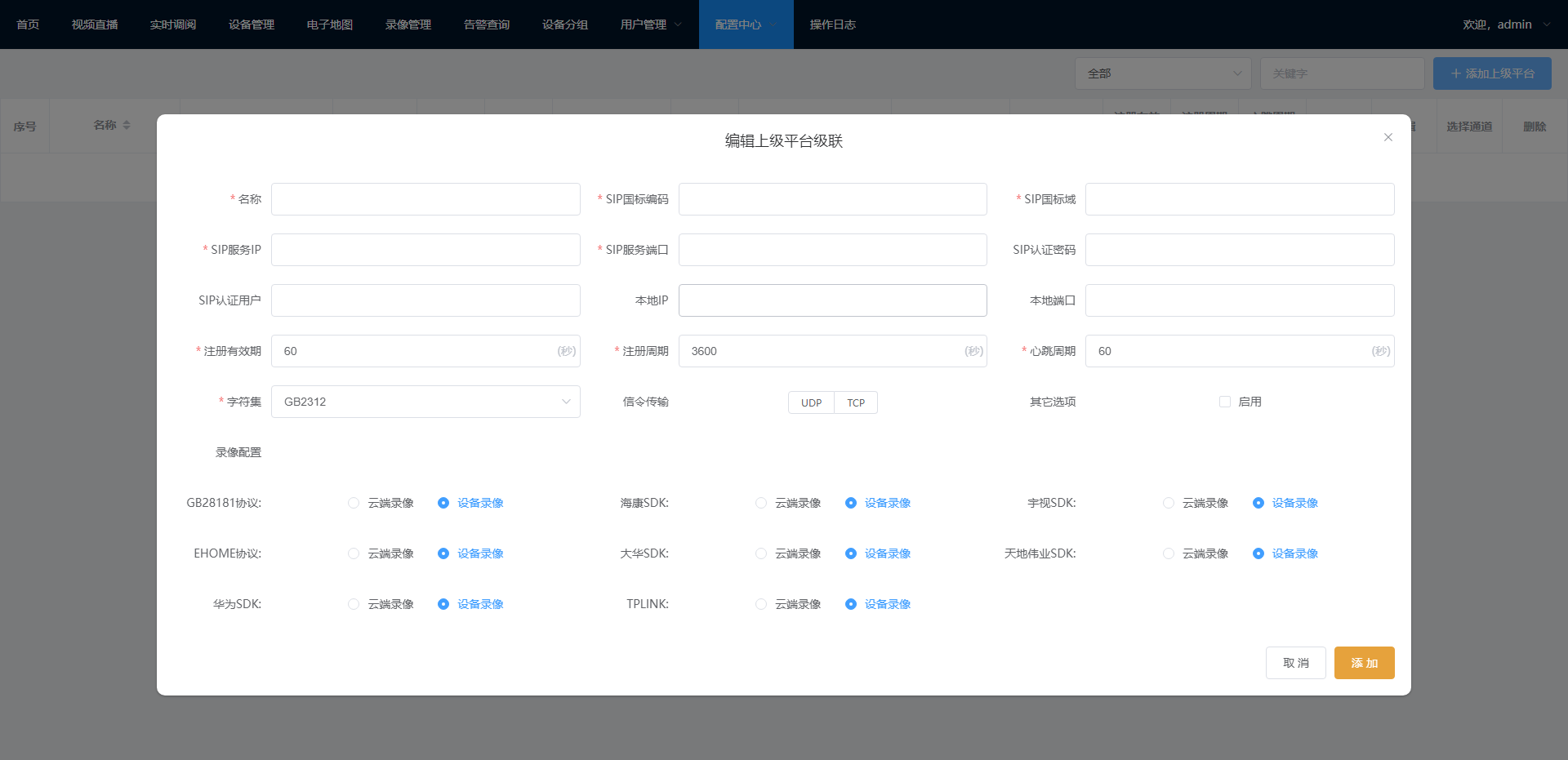Focus the SIP认证密码 input field
Image resolution: width=1568 pixels, height=760 pixels.
tap(1240, 250)
